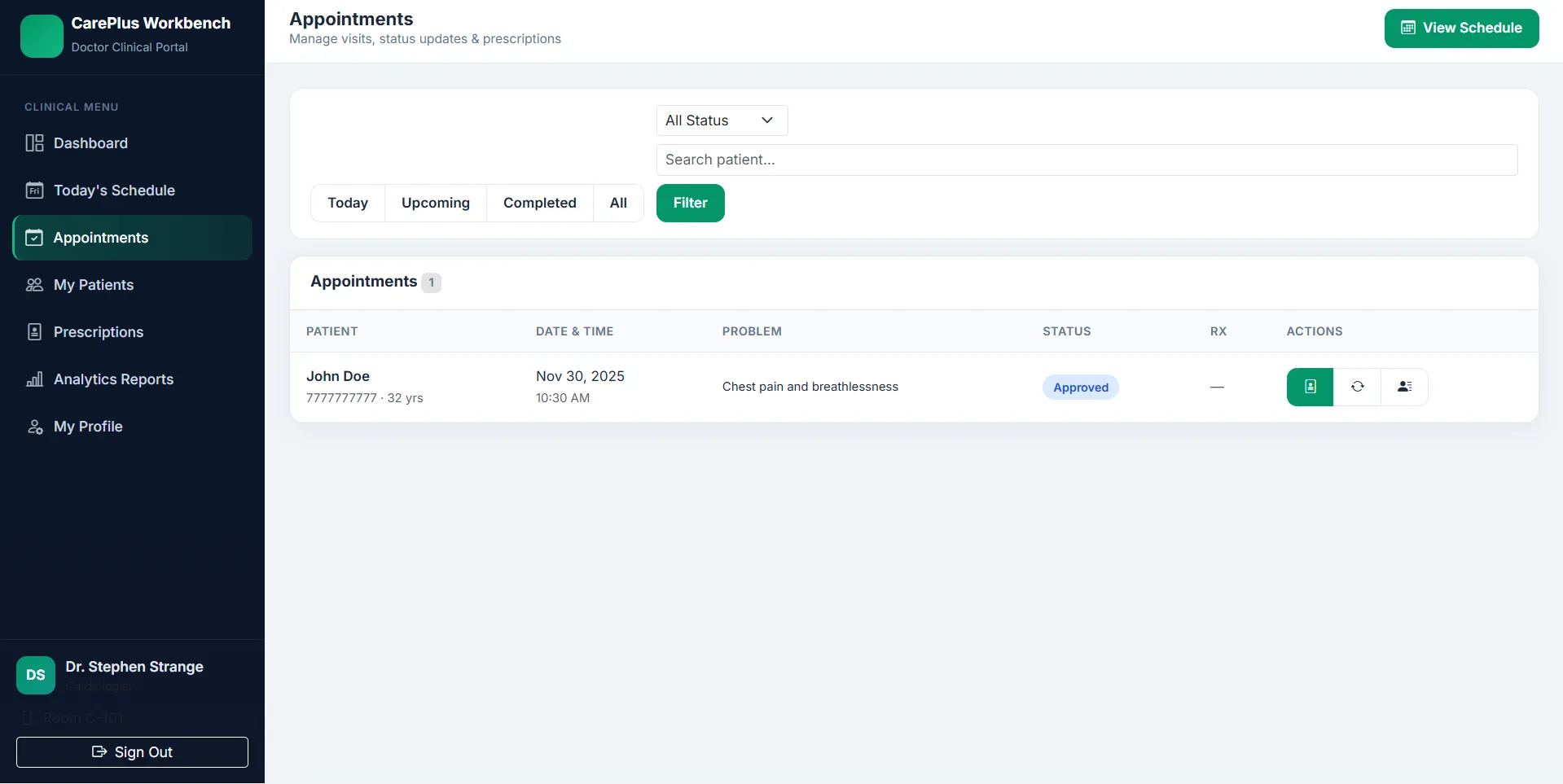Click the Search patient input field
The width and height of the screenshot is (1563, 784).
pos(1087,160)
